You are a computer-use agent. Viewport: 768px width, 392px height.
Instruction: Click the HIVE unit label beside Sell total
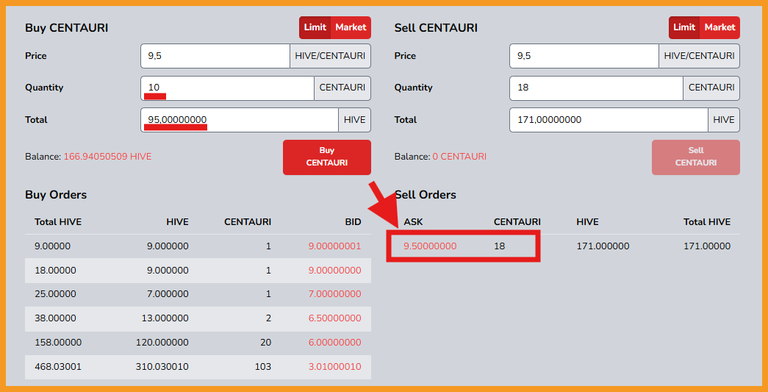[724, 120]
